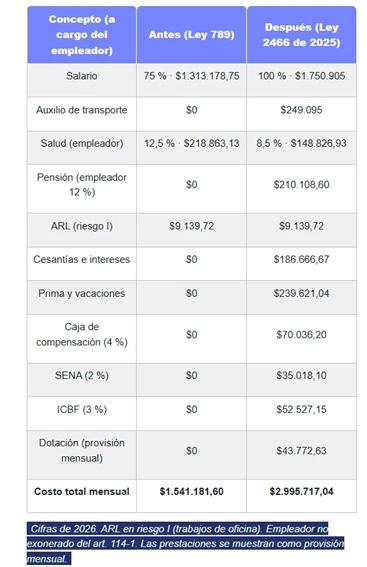The image size is (367, 567).
Task: Select the 'SENA (2 %)' row label
Action: pyautogui.click(x=82, y=376)
